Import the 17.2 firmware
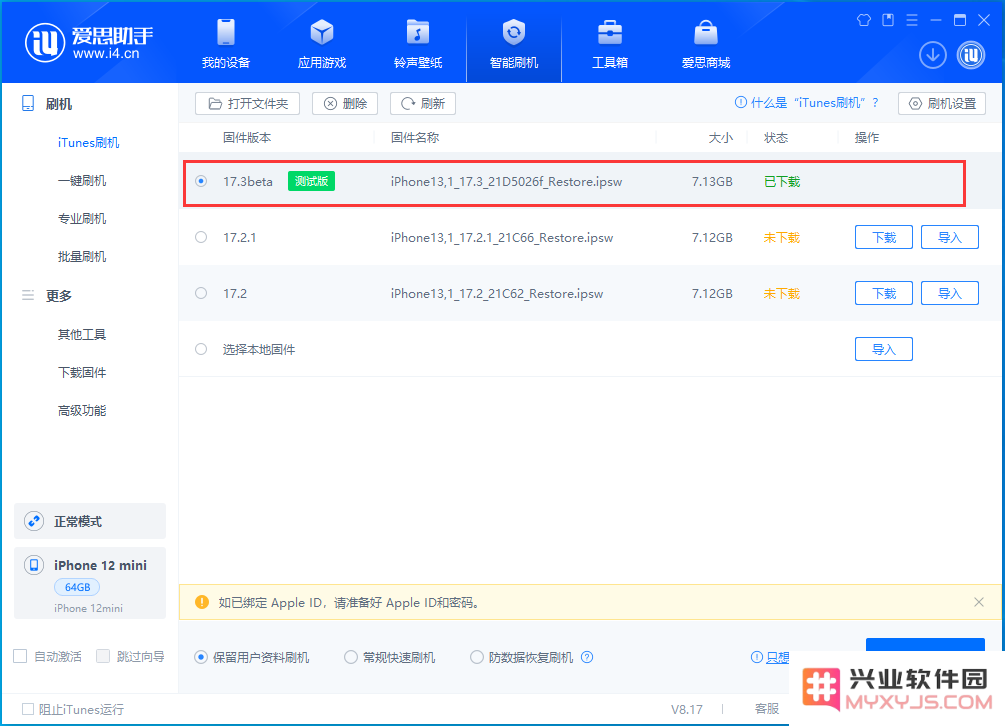The height and width of the screenshot is (726, 1005). click(x=949, y=293)
